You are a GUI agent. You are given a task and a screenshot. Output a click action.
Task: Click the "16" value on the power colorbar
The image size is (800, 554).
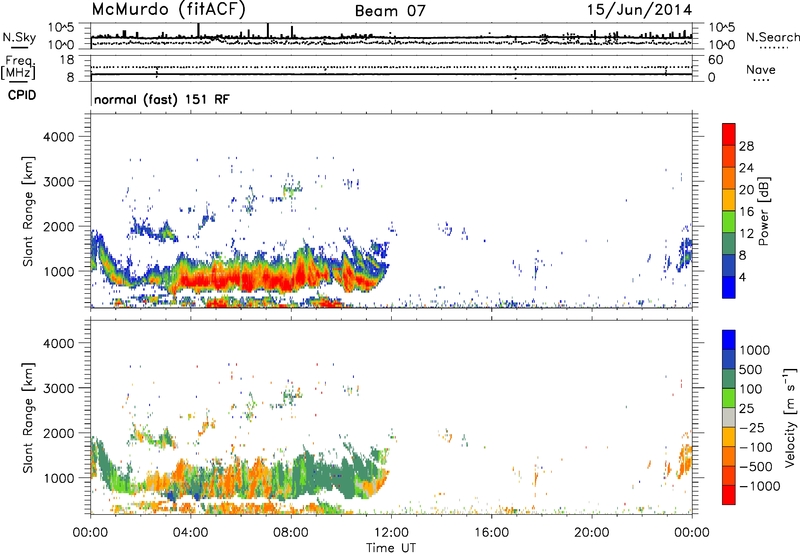coord(746,212)
